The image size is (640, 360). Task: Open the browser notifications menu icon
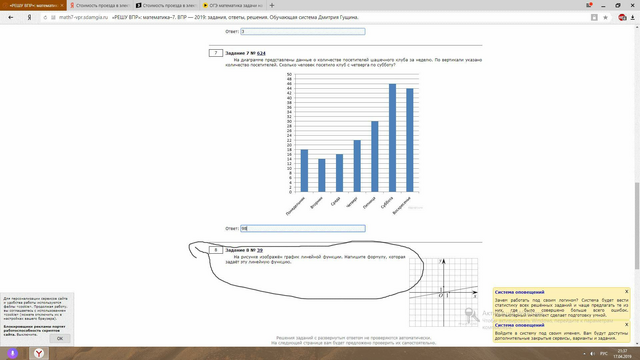[x=589, y=5]
